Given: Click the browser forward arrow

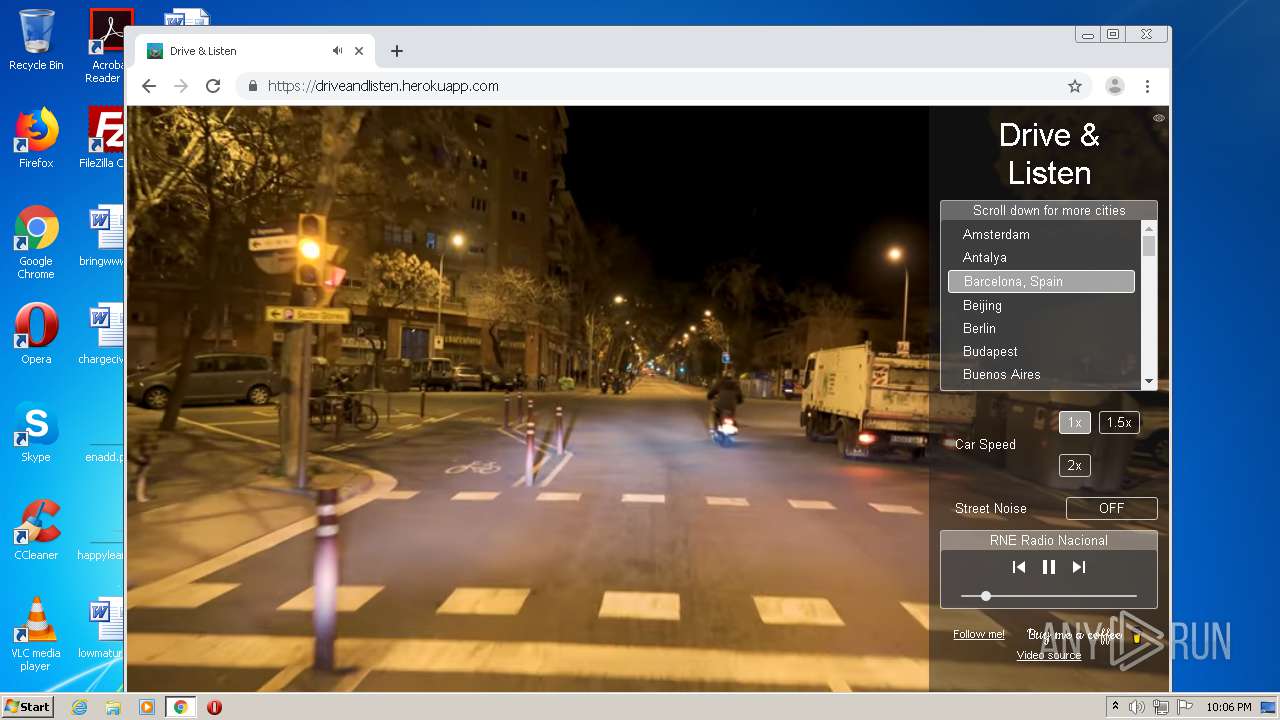Looking at the screenshot, I should click(181, 86).
